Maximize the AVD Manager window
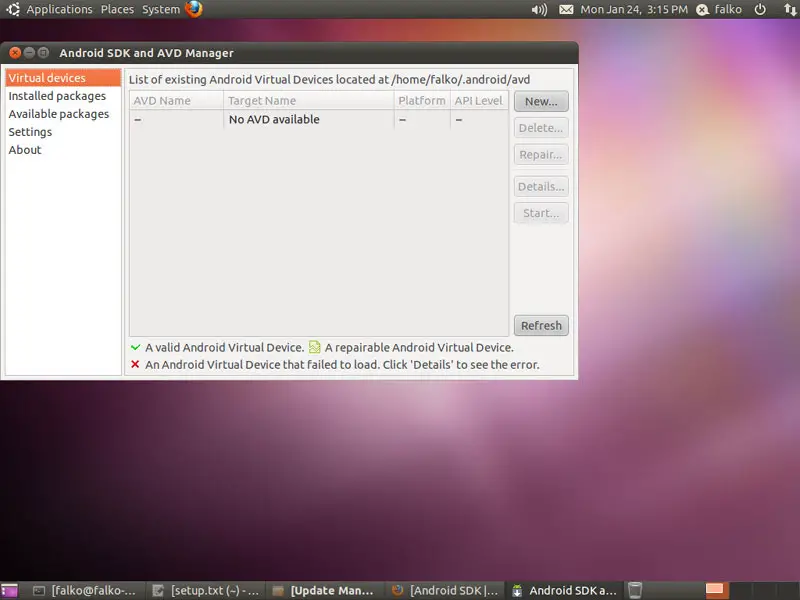This screenshot has height=600, width=800. pos(44,53)
